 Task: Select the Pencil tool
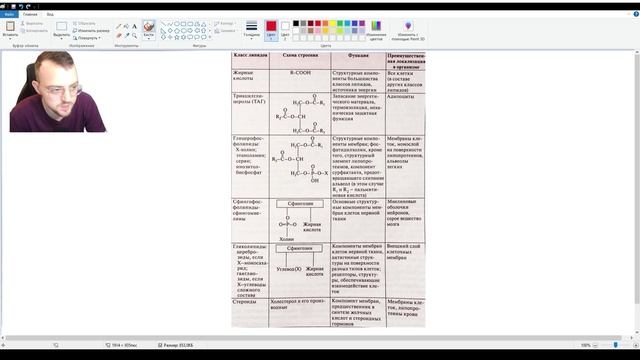point(119,27)
